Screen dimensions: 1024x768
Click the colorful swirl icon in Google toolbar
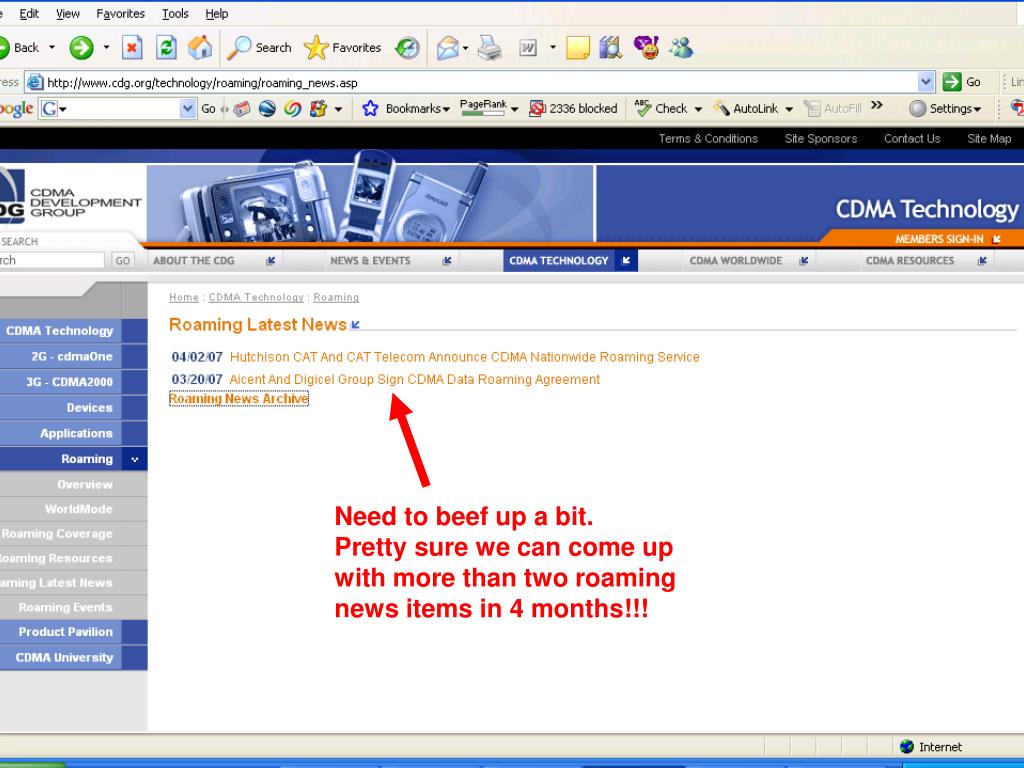pos(293,109)
